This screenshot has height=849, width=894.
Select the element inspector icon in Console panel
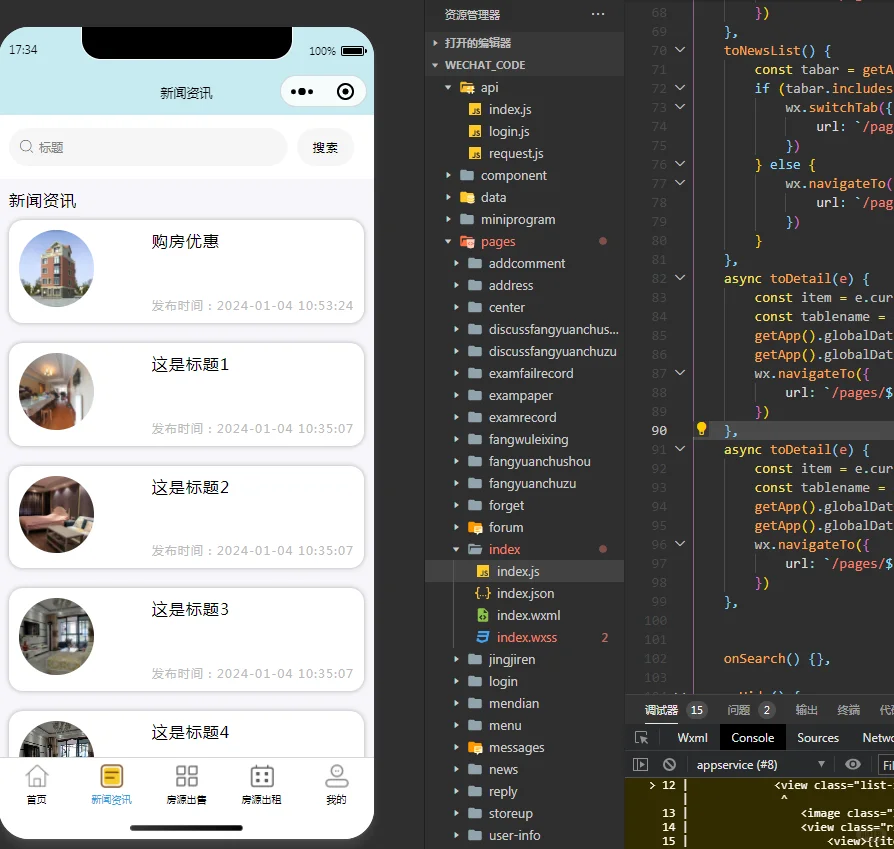click(641, 737)
